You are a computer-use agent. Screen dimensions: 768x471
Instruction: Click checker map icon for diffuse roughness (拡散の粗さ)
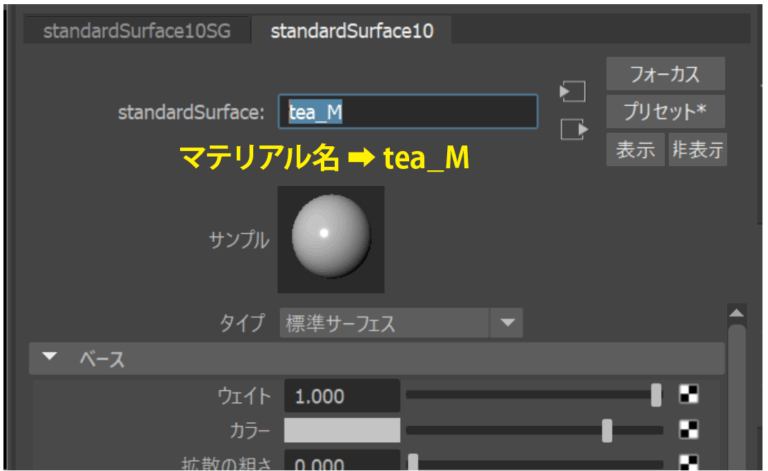688,462
